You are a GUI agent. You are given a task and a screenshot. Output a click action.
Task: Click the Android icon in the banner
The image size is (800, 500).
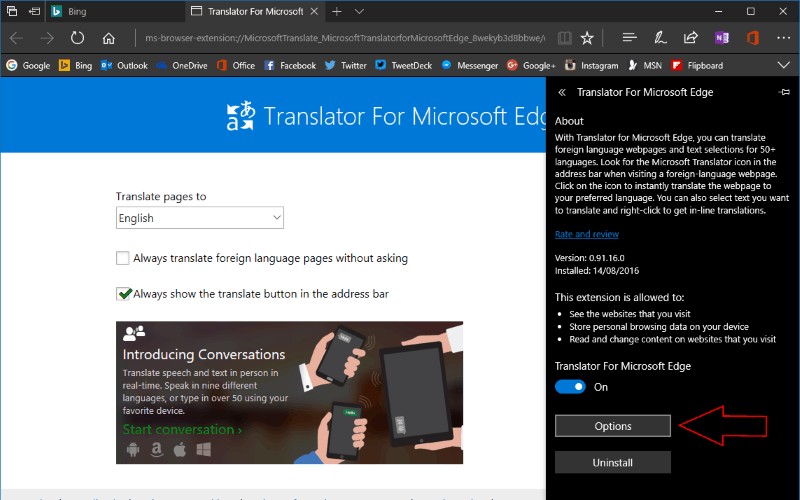pyautogui.click(x=133, y=449)
